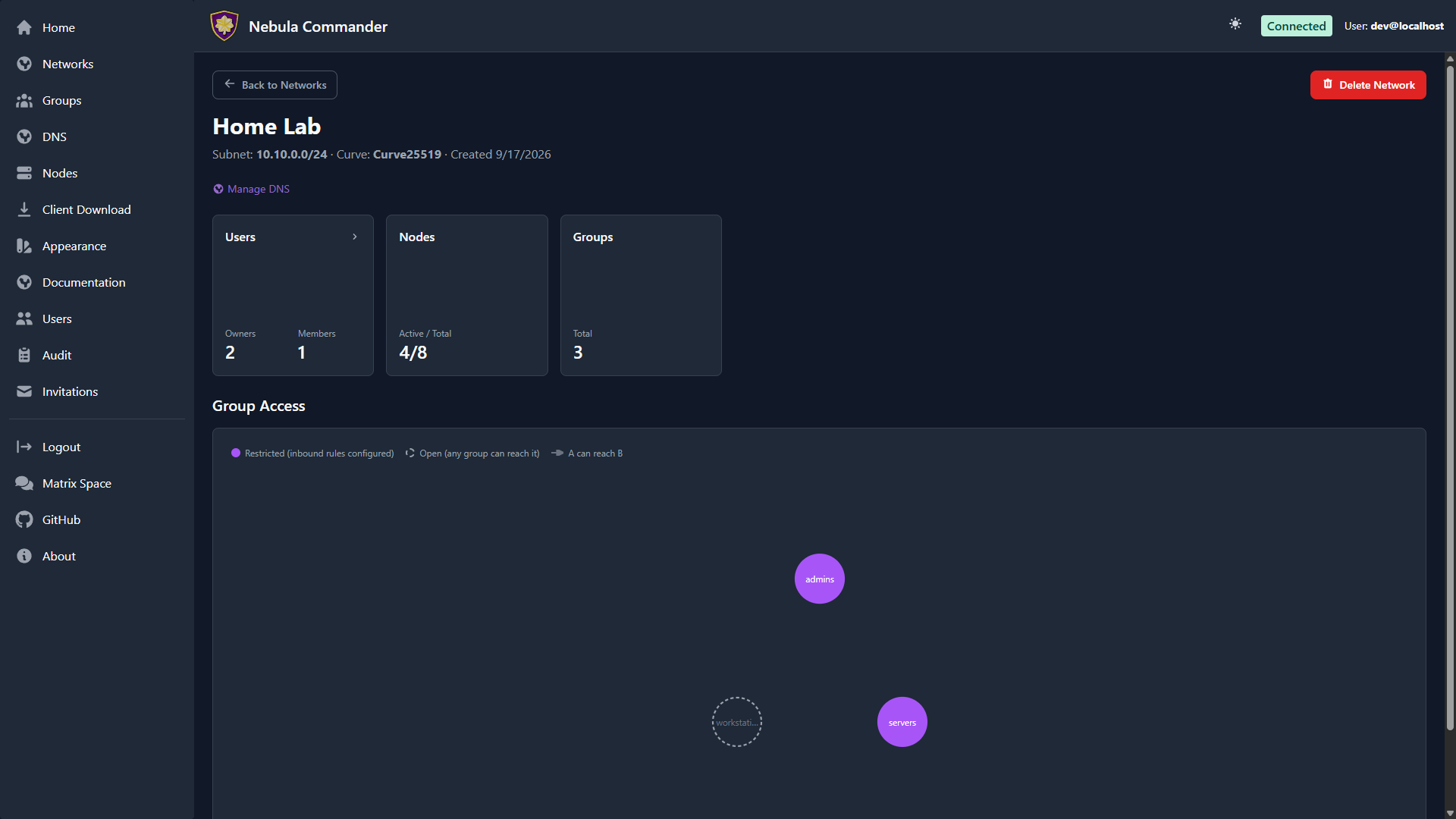Click the subnet value 10.10.0.0/24
The height and width of the screenshot is (819, 1456).
pos(292,154)
